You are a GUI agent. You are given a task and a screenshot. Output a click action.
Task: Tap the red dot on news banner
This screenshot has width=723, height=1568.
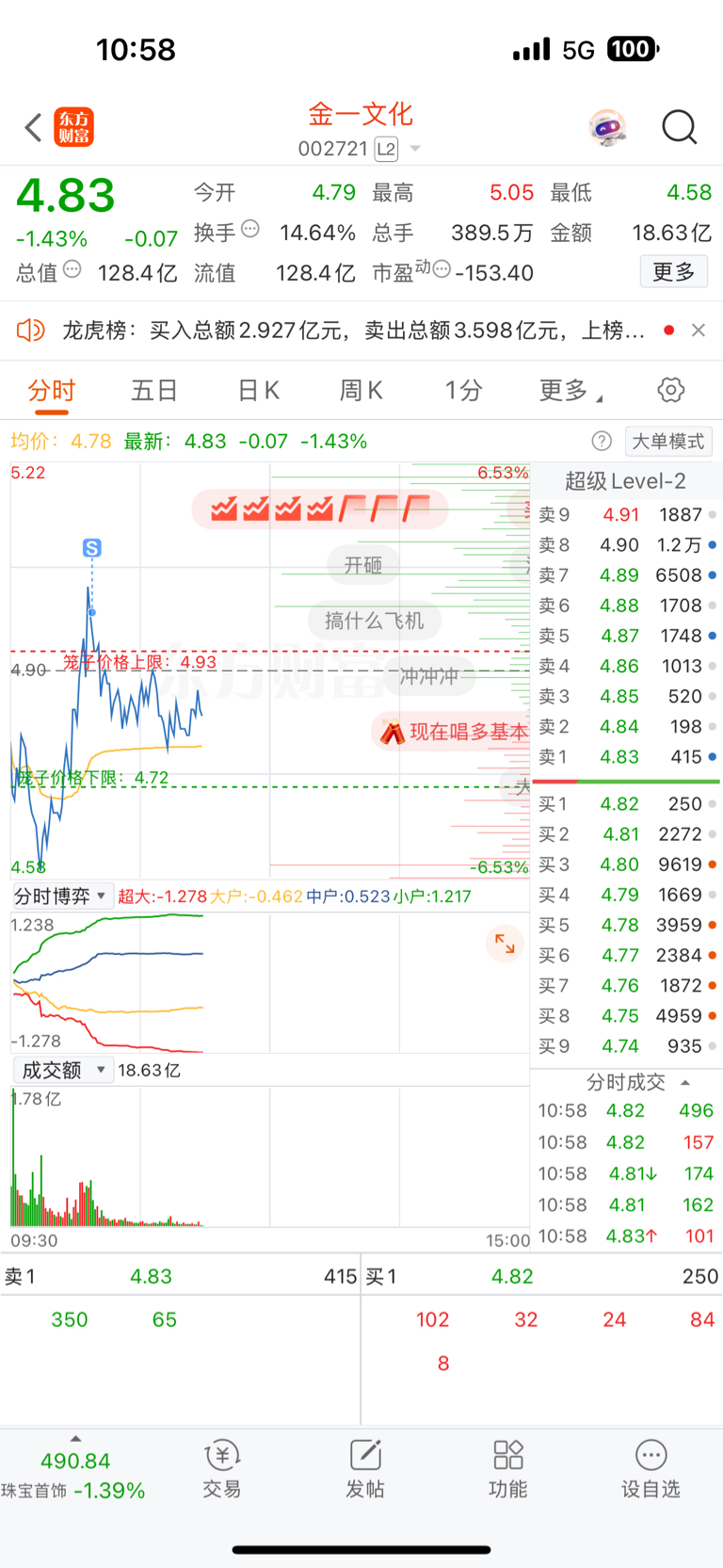click(668, 330)
